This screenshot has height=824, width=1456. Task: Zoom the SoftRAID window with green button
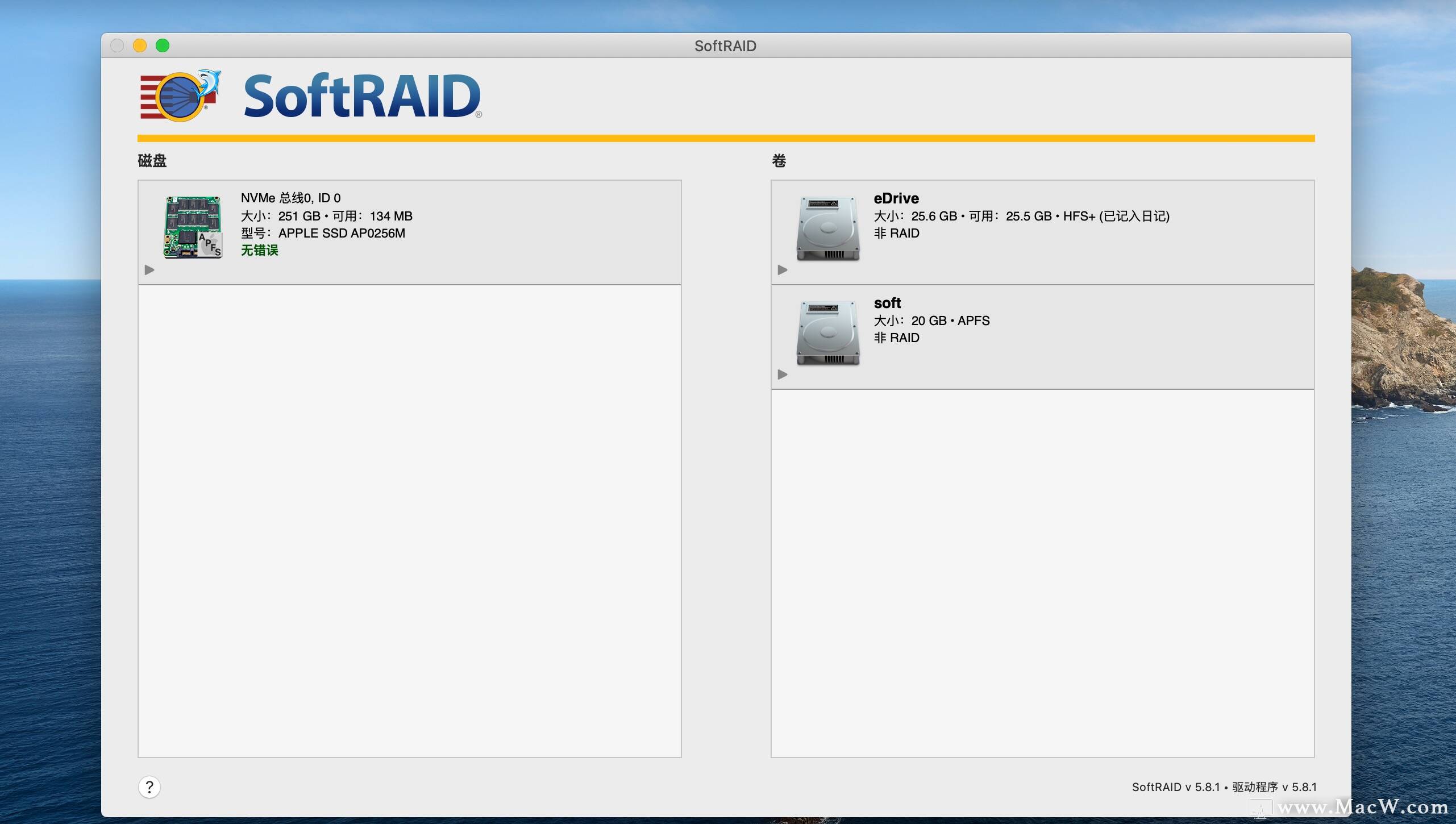pos(163,45)
